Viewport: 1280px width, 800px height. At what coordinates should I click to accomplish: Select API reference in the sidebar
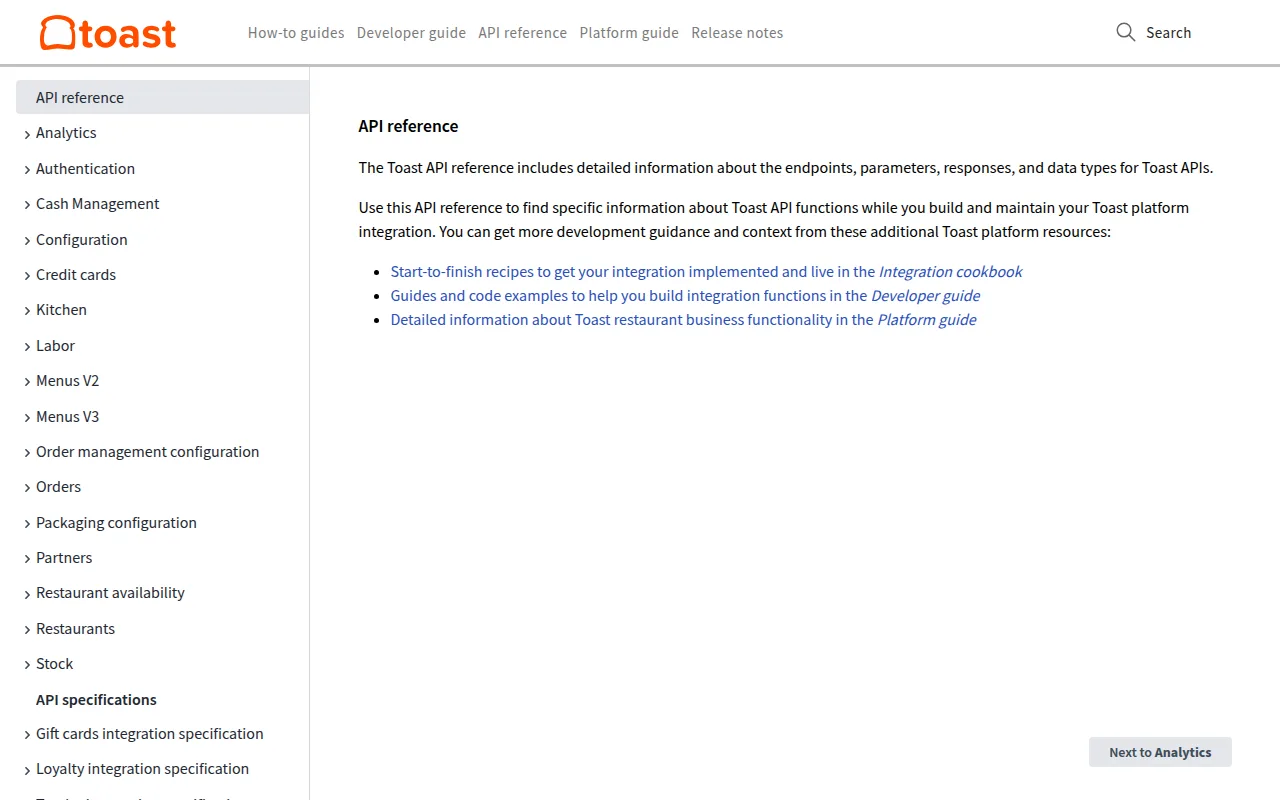79,97
